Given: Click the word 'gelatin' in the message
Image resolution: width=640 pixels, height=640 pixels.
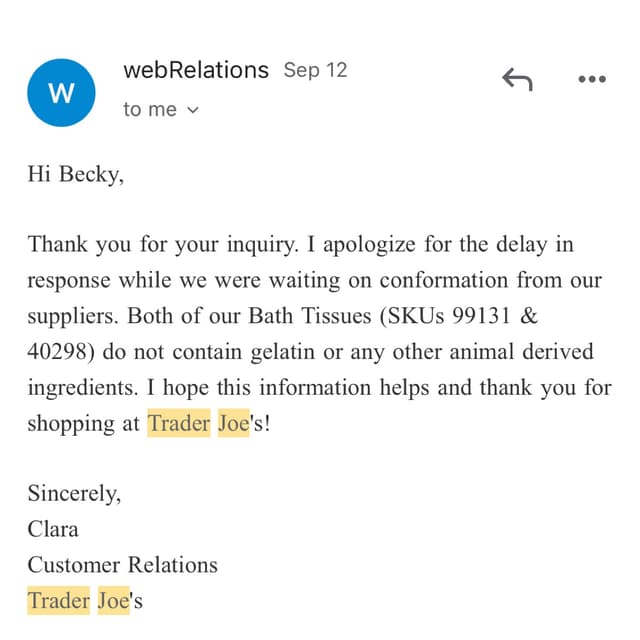Looking at the screenshot, I should 282,352.
